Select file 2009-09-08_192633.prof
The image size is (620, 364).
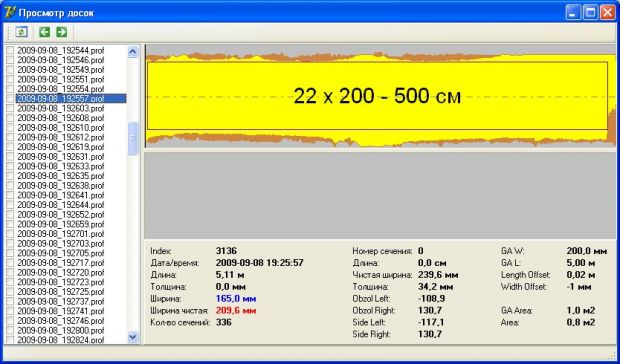61,166
